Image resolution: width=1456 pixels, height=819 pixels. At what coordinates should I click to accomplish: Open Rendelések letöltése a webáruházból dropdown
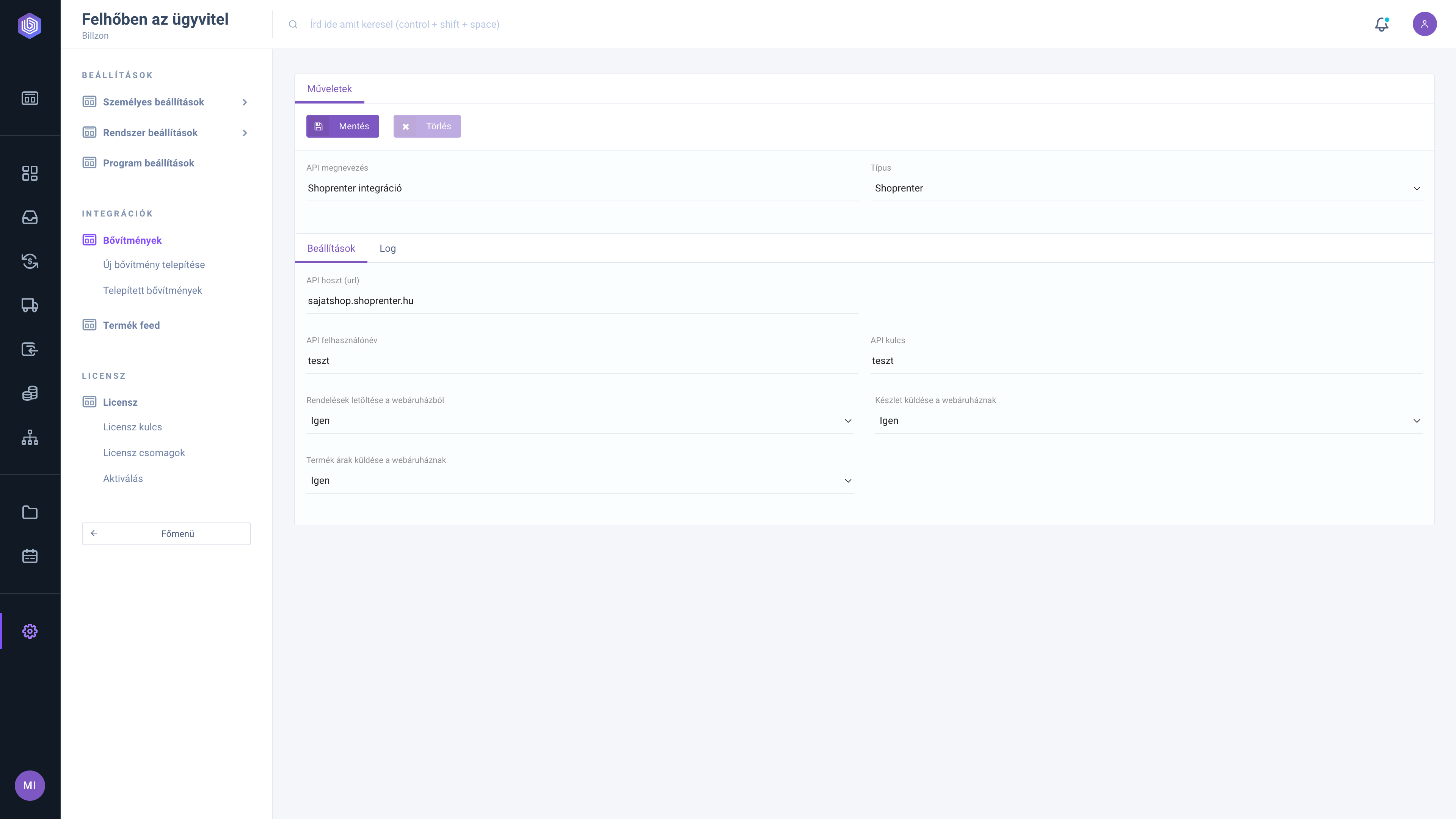pos(580,420)
